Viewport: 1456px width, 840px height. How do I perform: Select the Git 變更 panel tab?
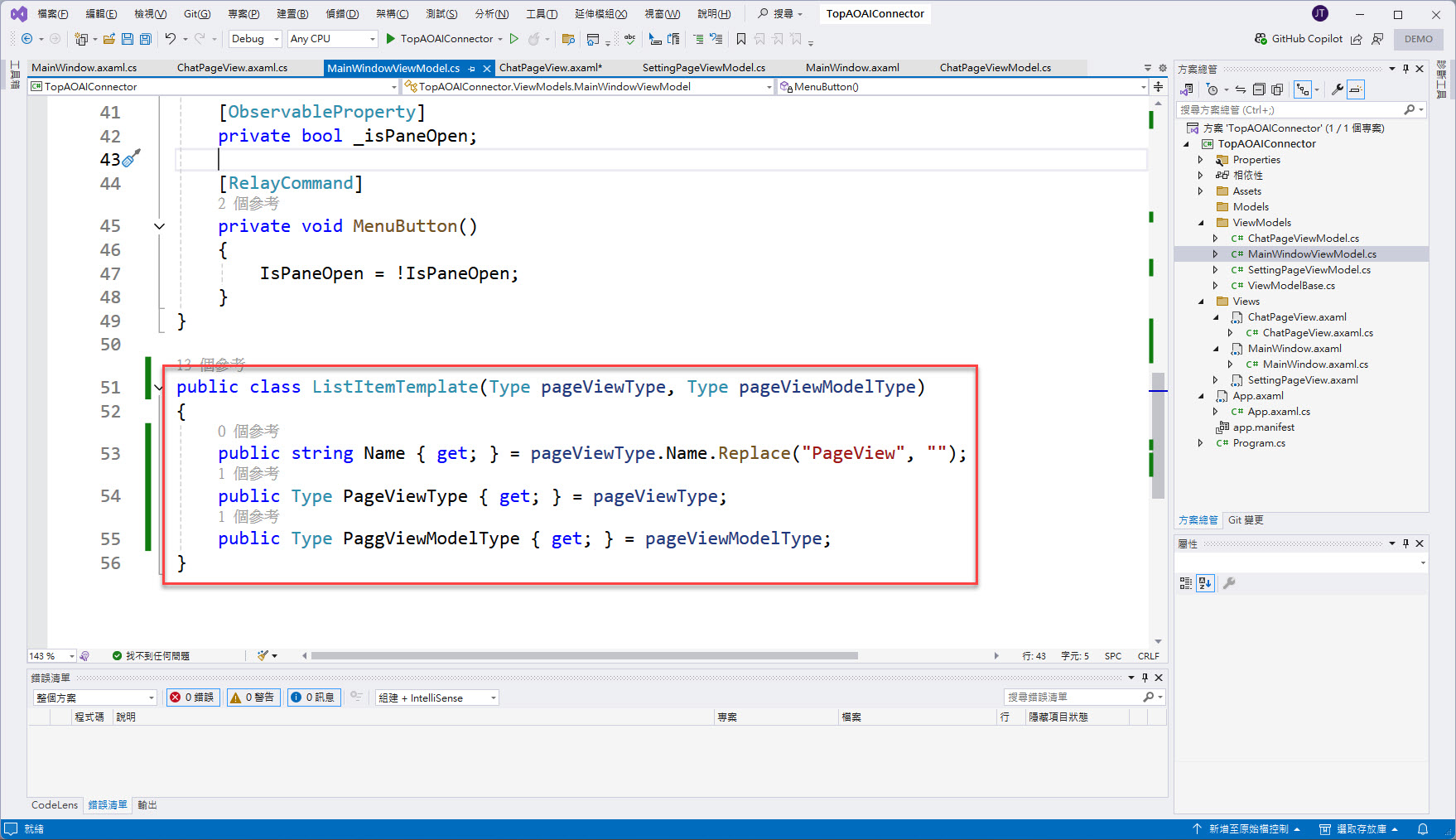click(1246, 520)
